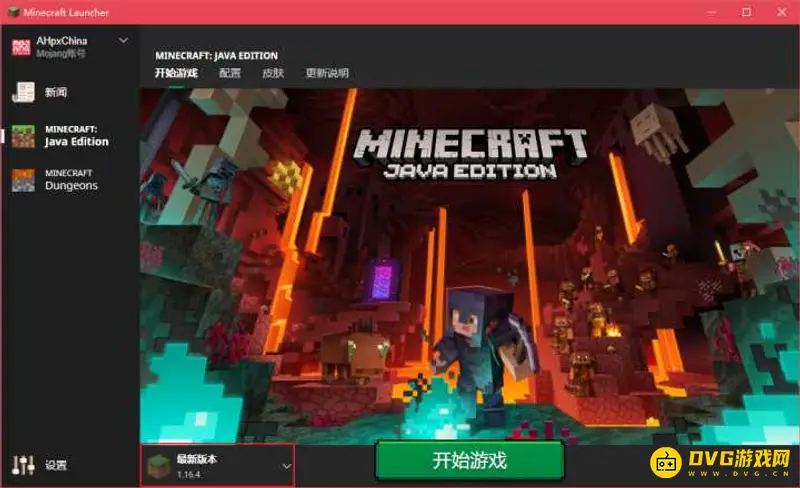The height and width of the screenshot is (488, 800).
Task: Open the 设置 settings sliders icon
Action: pyautogui.click(x=22, y=465)
